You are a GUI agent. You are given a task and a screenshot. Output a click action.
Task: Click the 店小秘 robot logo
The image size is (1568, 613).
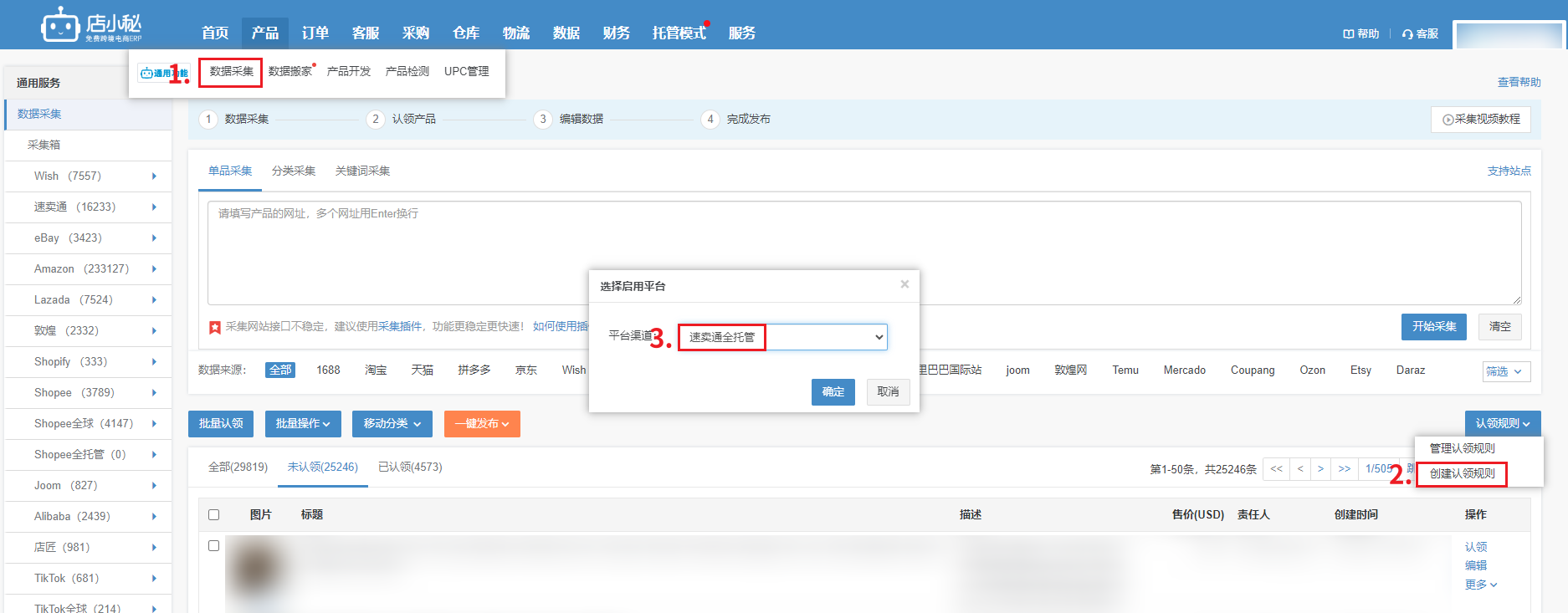91,25
